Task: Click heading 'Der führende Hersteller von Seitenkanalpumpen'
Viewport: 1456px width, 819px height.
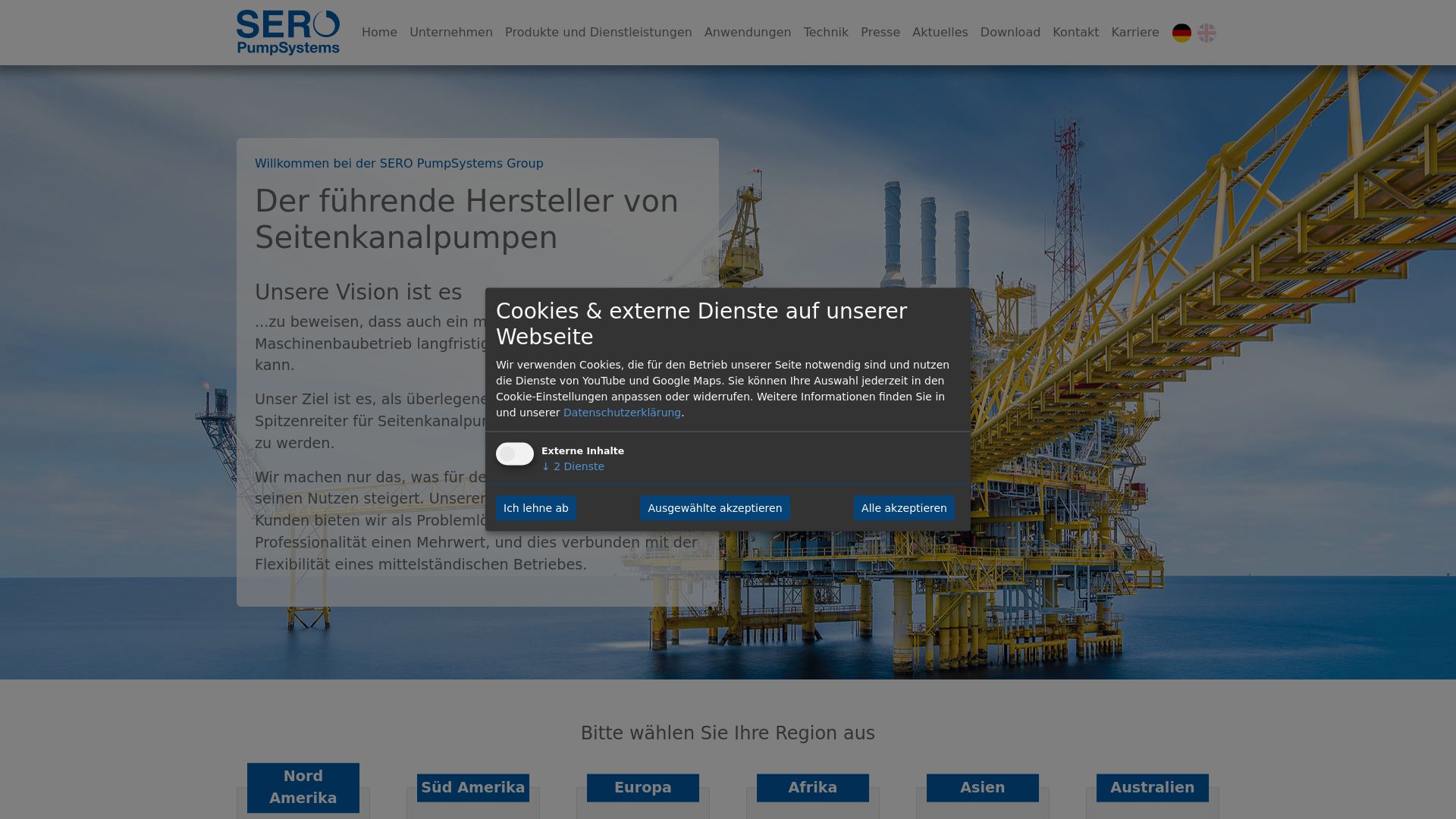Action: pyautogui.click(x=467, y=219)
